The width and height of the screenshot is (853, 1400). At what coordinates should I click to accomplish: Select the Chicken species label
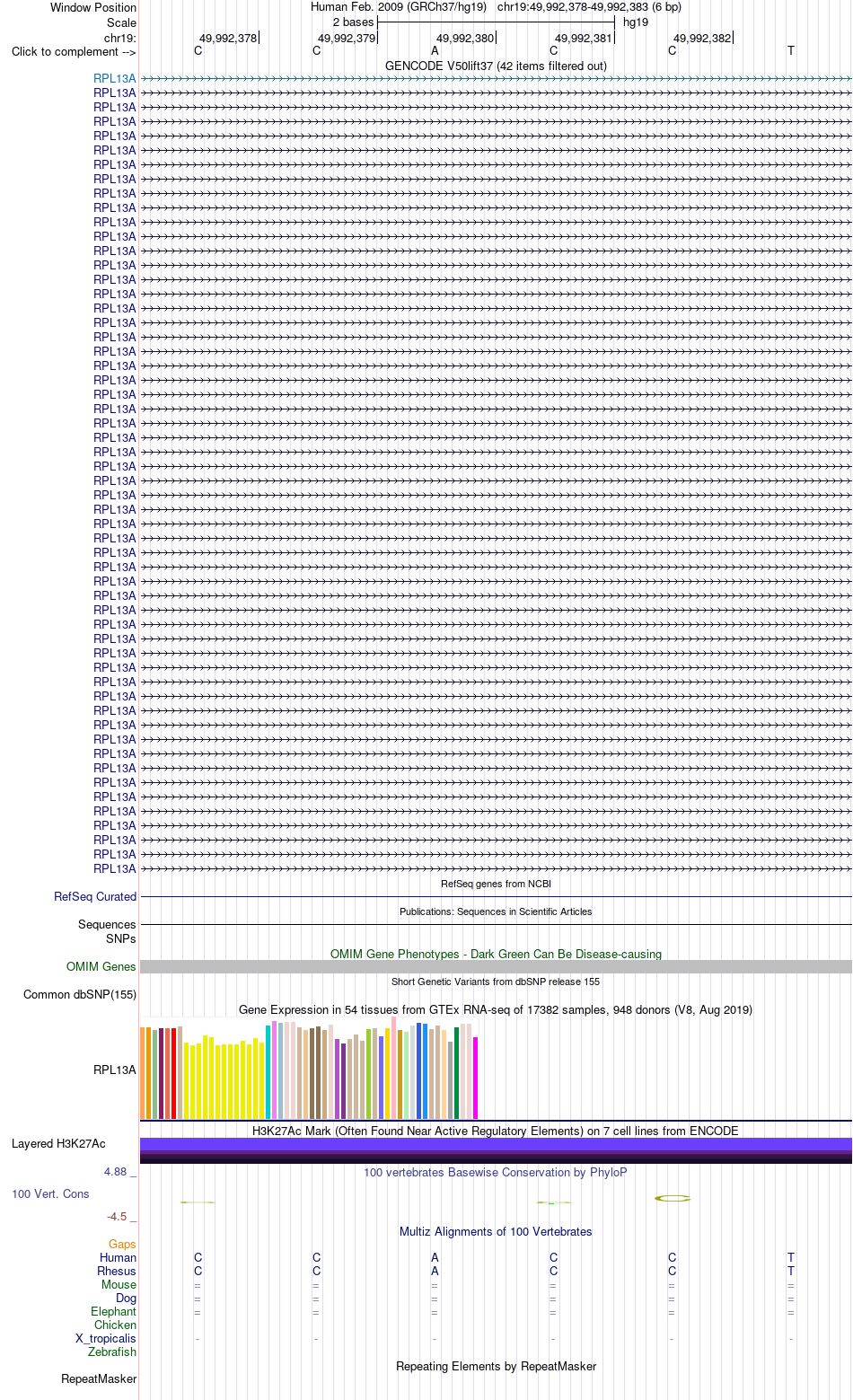coord(116,1325)
